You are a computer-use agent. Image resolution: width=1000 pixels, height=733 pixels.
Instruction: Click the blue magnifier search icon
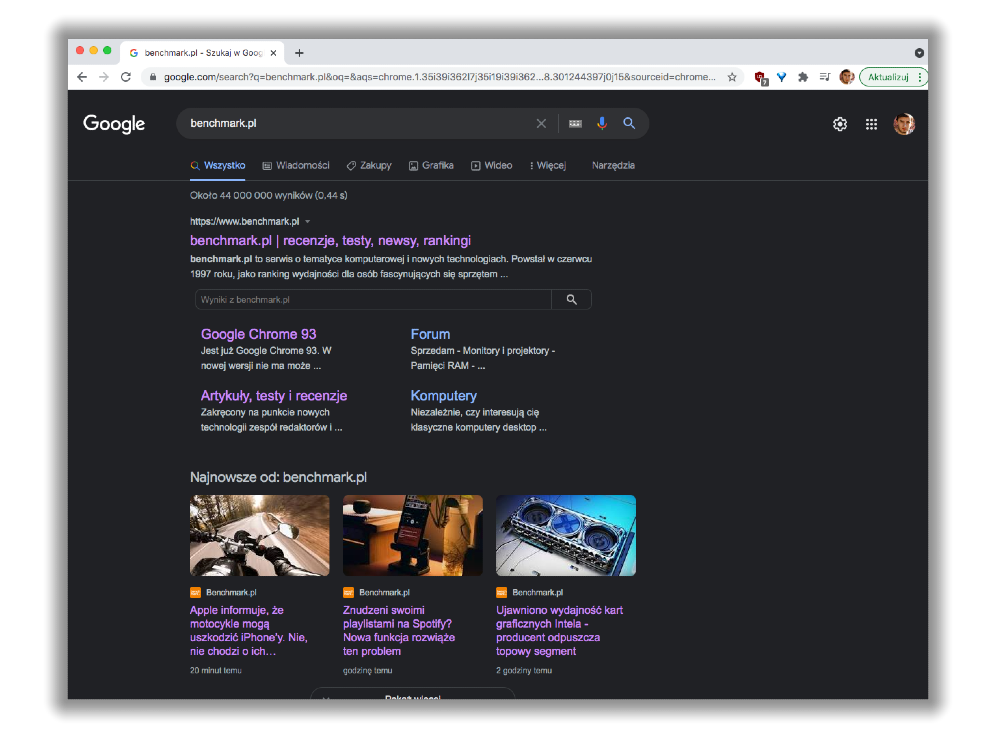[x=629, y=123]
